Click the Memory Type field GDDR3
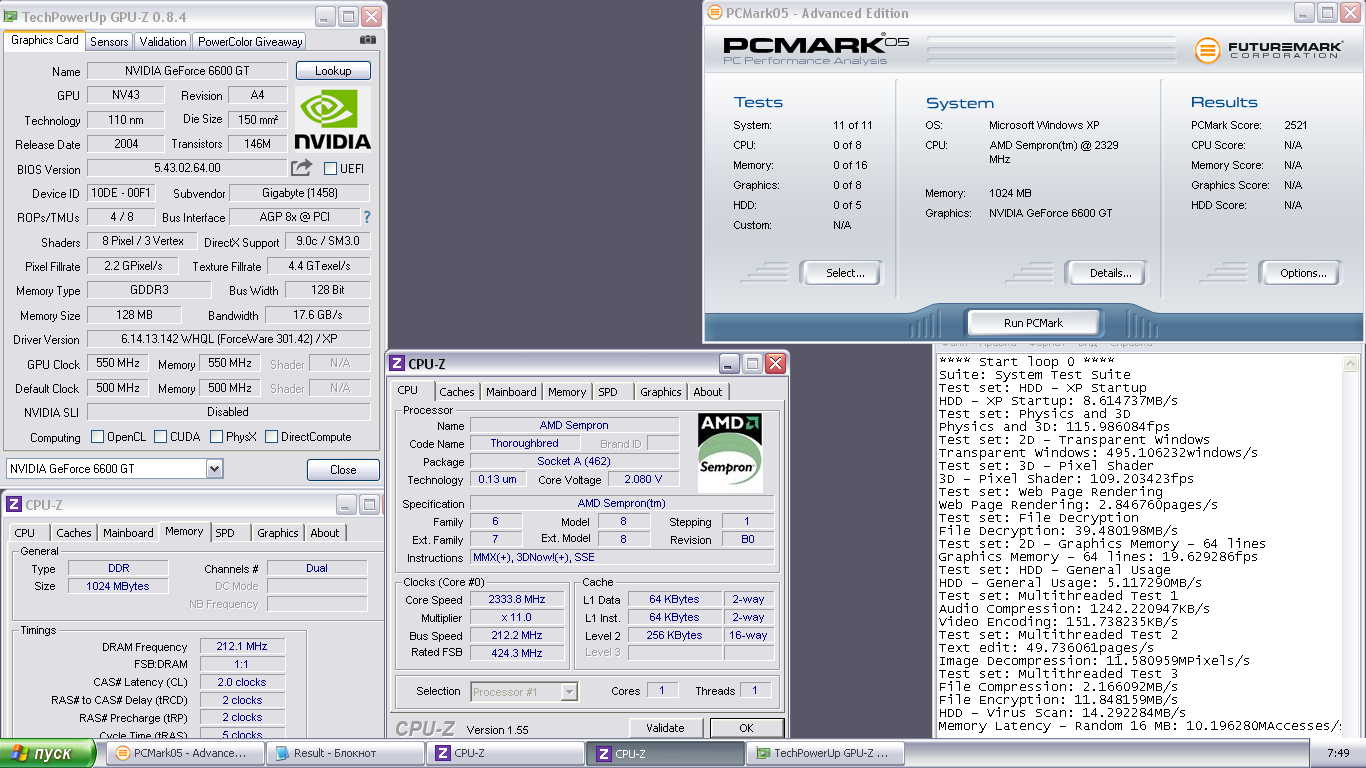This screenshot has width=1366, height=768. [x=149, y=291]
